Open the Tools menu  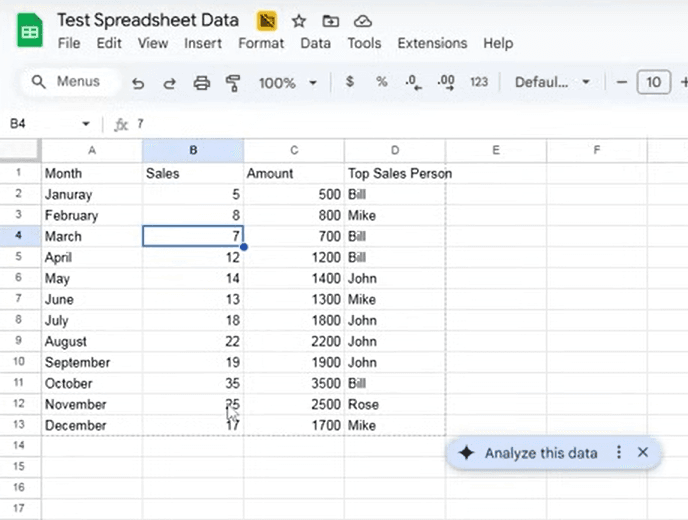364,43
